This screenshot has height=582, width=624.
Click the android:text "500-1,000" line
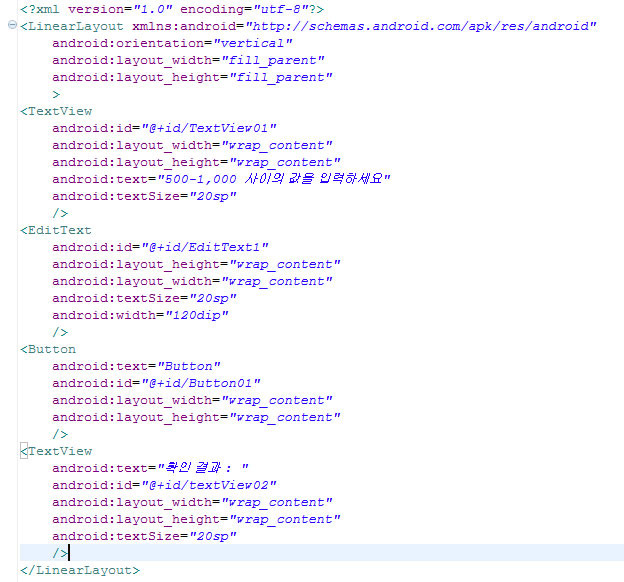(221, 179)
